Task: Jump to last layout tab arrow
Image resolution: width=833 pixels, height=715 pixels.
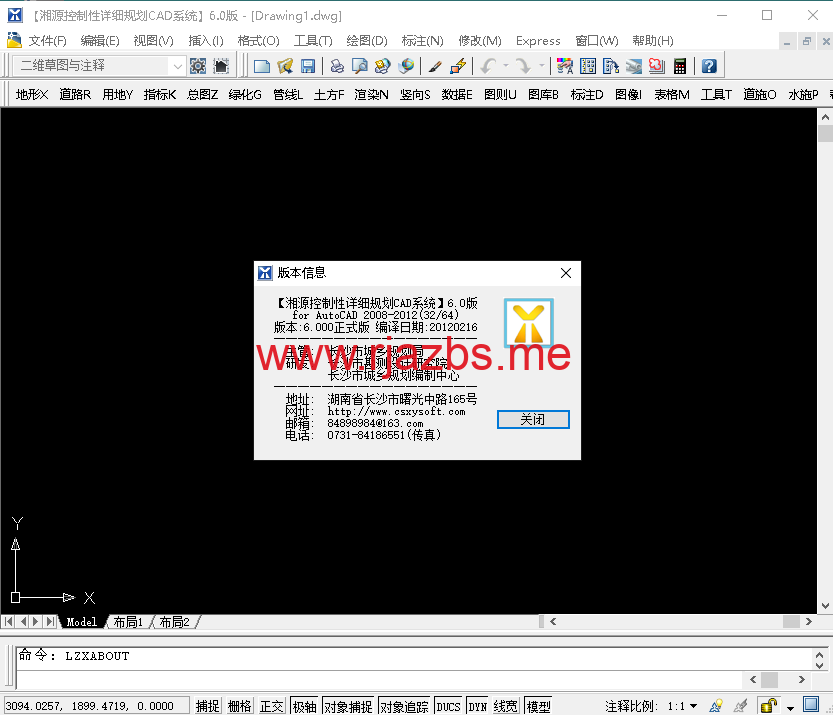Action: coord(50,622)
